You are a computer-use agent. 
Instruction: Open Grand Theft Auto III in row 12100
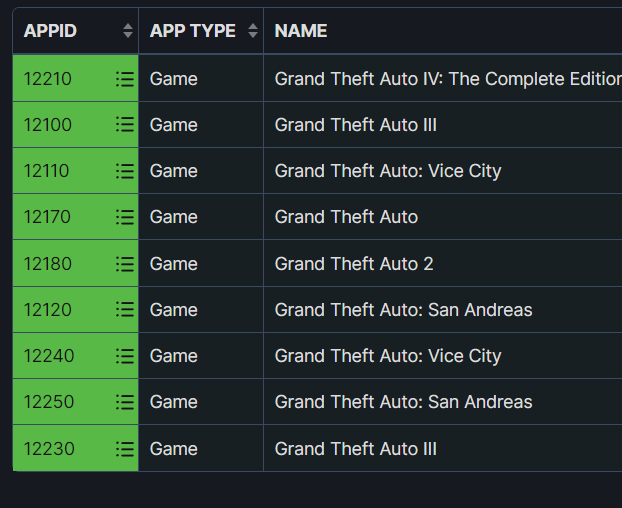point(356,125)
